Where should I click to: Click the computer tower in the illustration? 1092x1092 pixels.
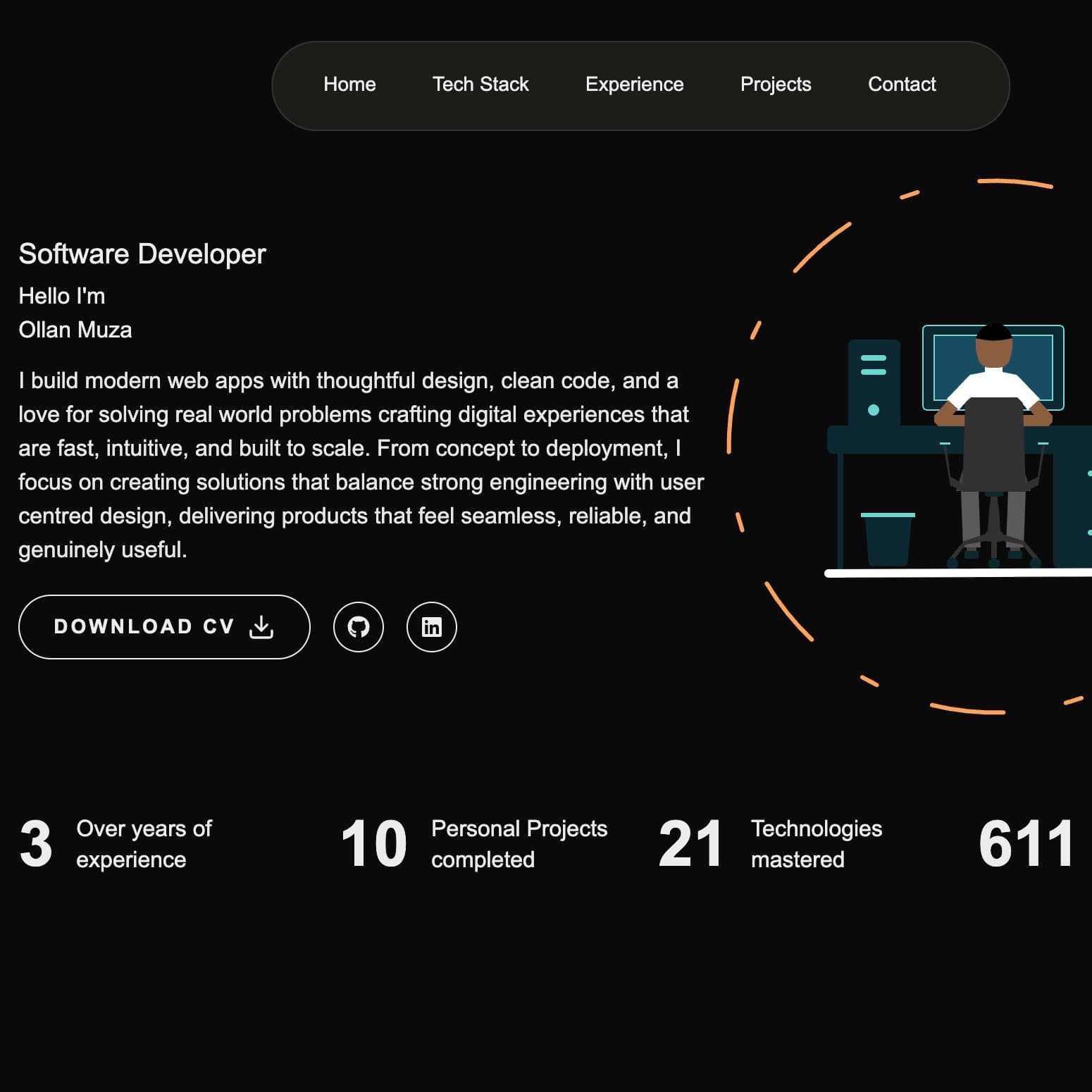click(x=874, y=383)
